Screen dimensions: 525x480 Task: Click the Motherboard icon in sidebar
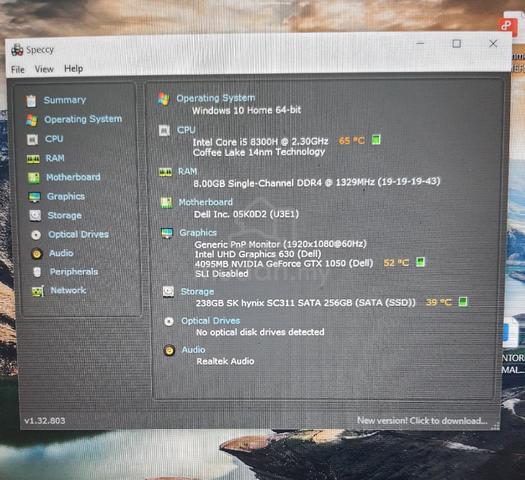click(x=34, y=178)
